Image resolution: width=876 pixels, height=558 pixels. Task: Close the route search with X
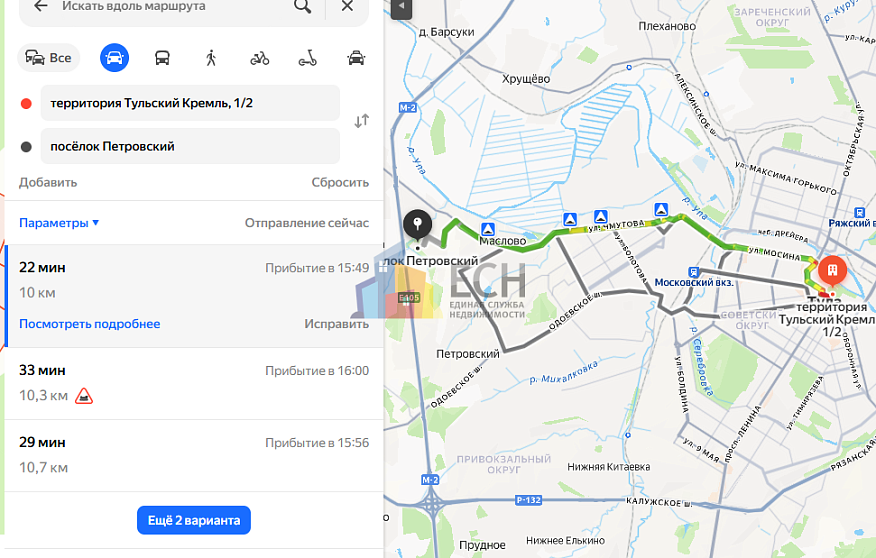click(347, 7)
